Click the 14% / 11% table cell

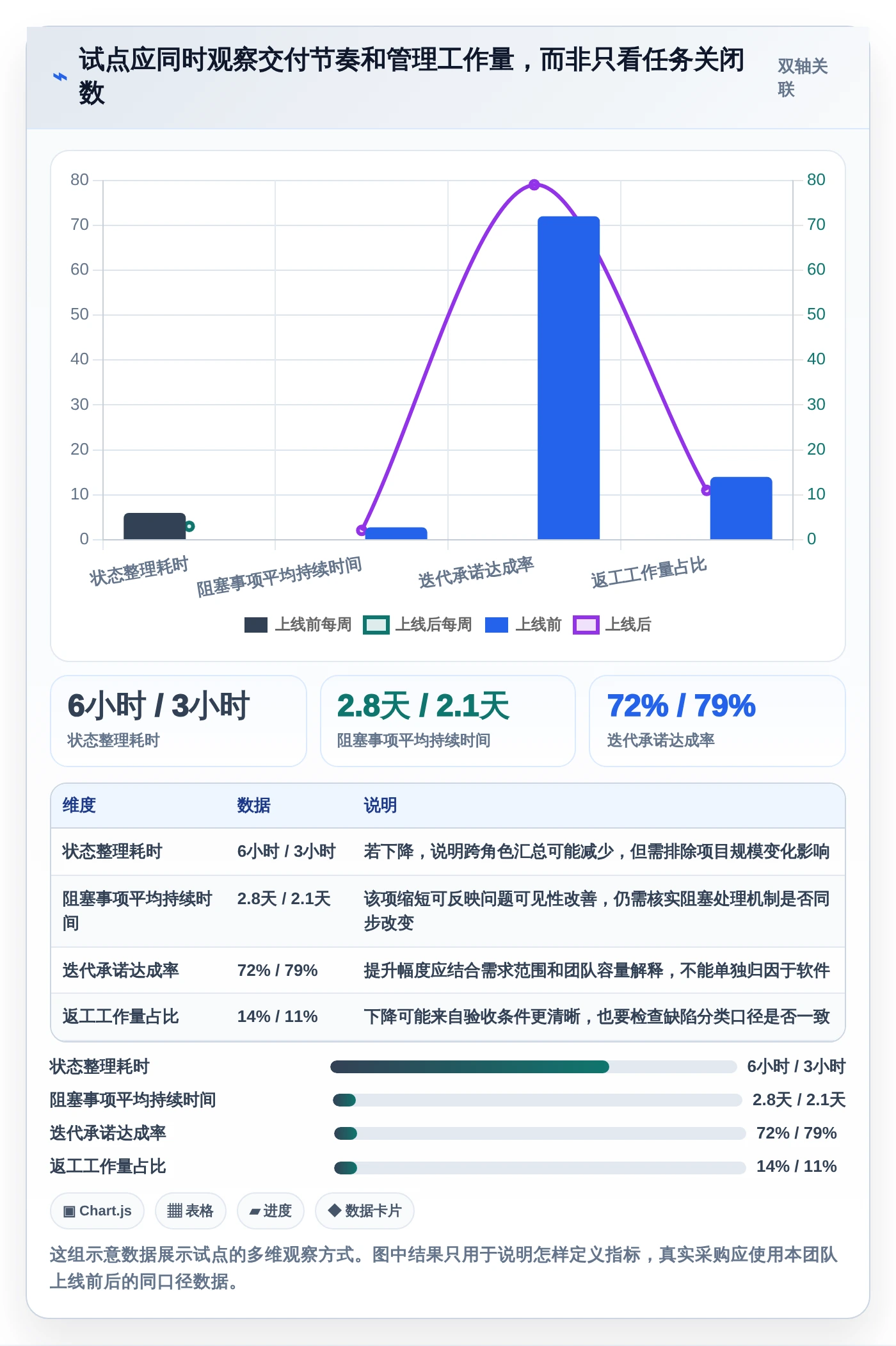pos(277,1017)
